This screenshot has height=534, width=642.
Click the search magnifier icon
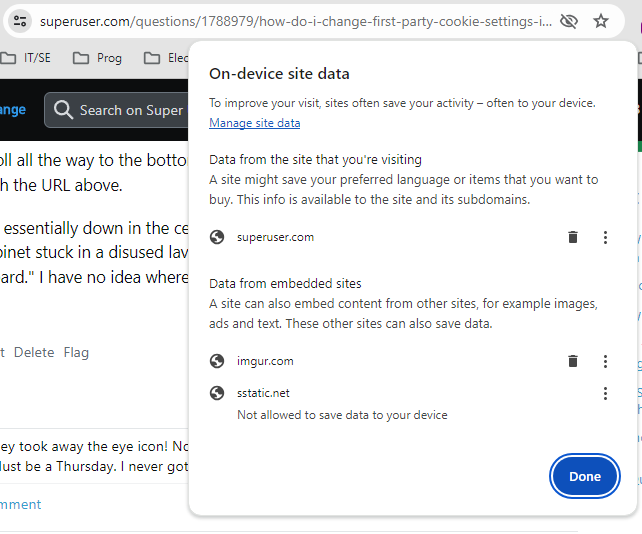point(63,110)
